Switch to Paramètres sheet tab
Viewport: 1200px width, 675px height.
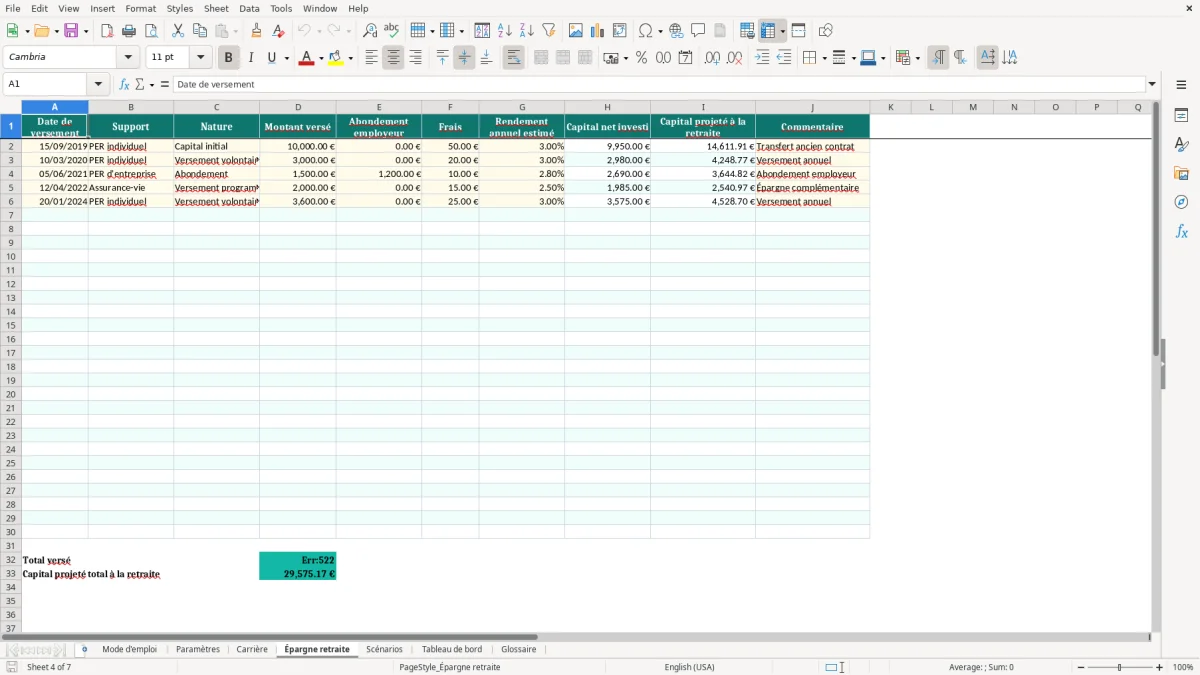point(198,649)
